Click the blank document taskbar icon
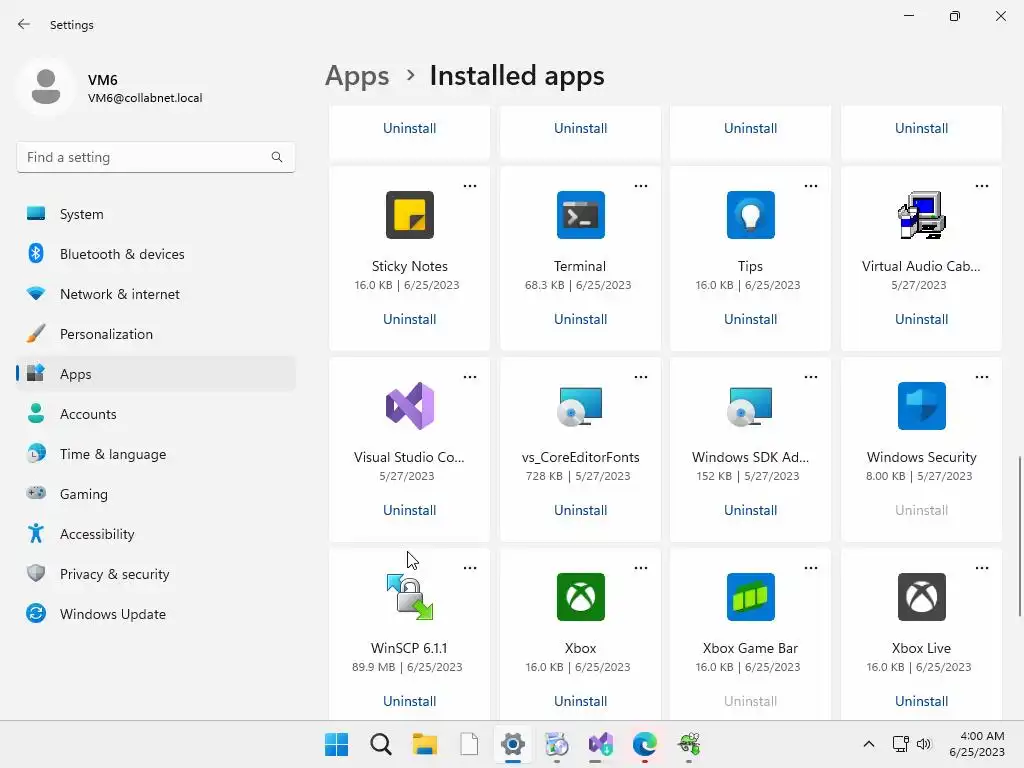Screen dimensions: 1024x768 469,744
